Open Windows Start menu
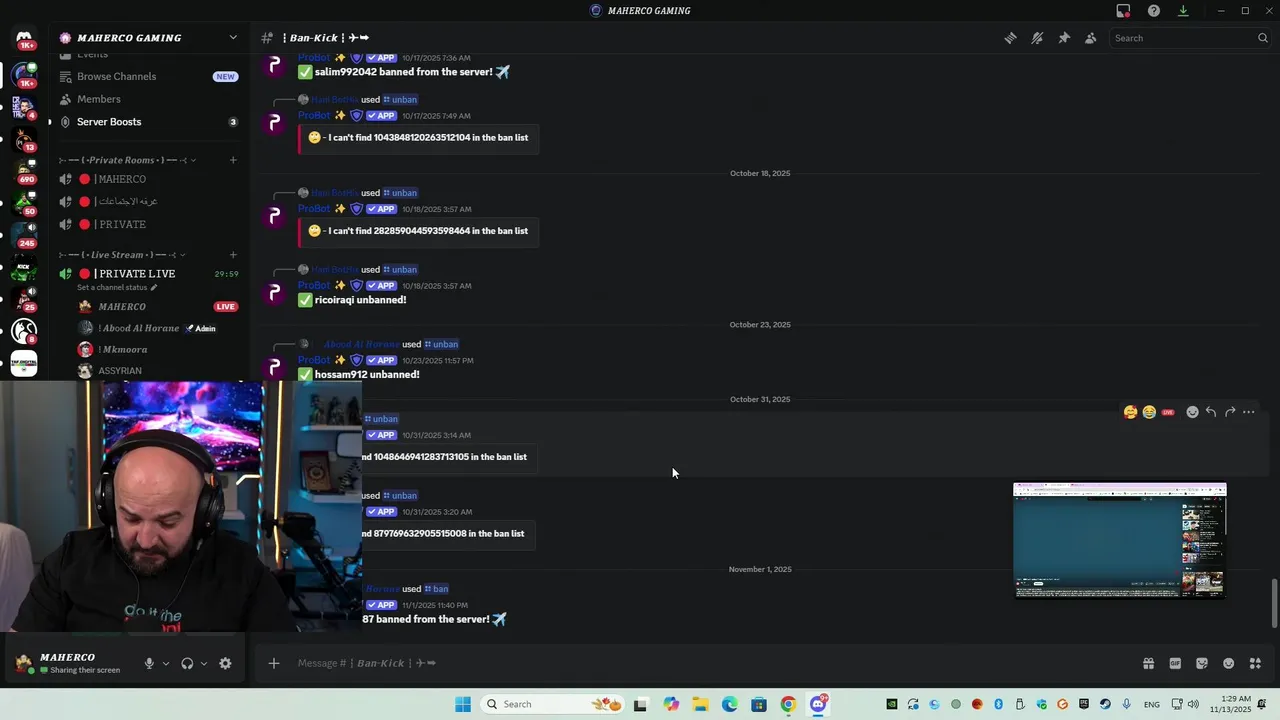 [x=463, y=704]
